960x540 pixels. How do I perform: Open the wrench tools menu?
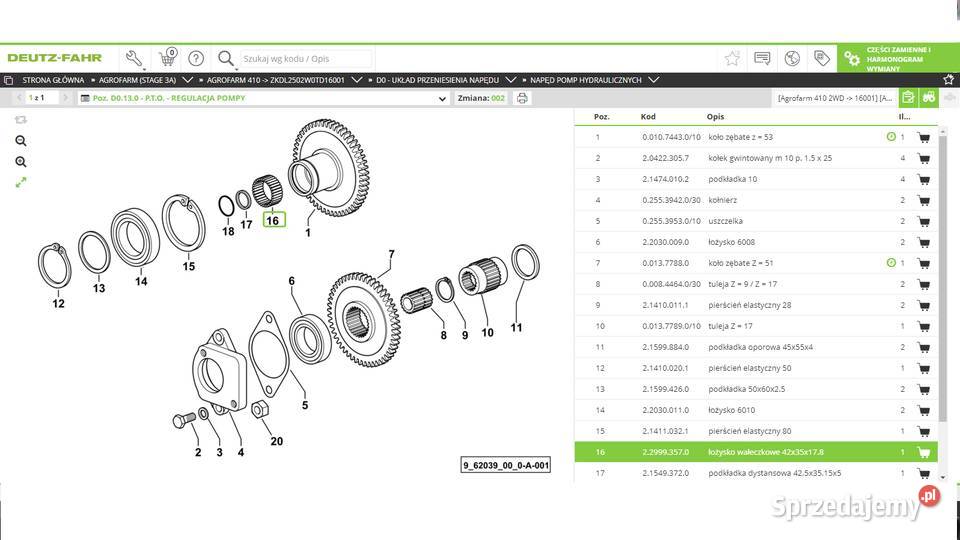[134, 58]
